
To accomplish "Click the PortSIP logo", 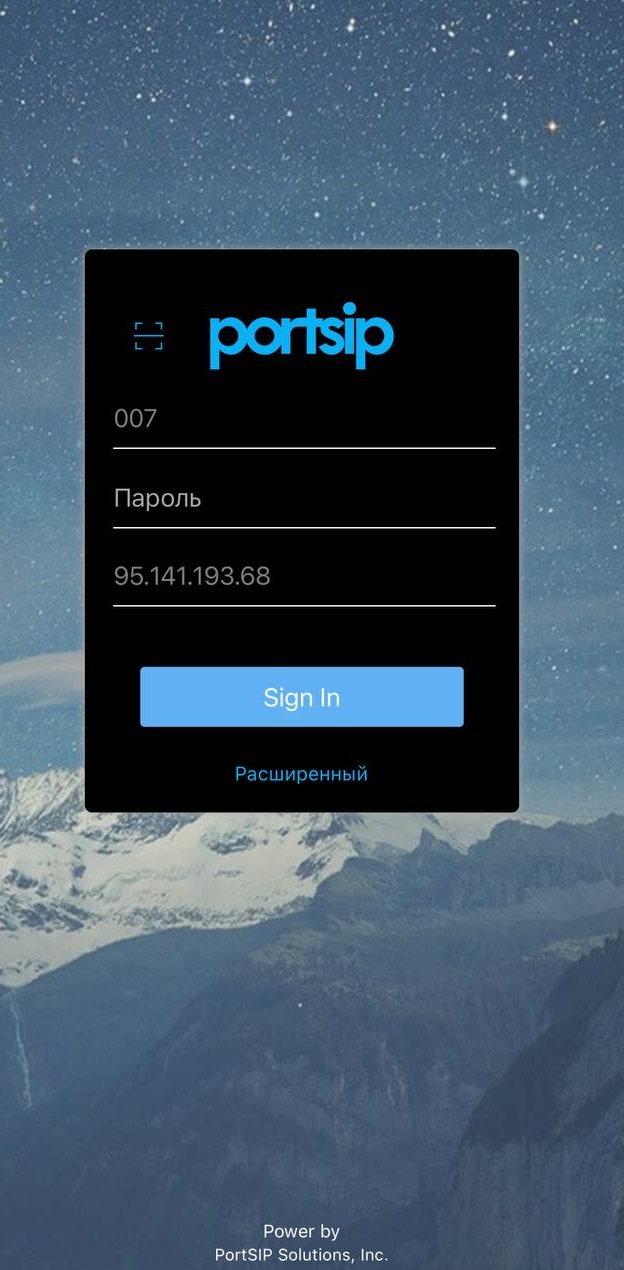I will (301, 336).
